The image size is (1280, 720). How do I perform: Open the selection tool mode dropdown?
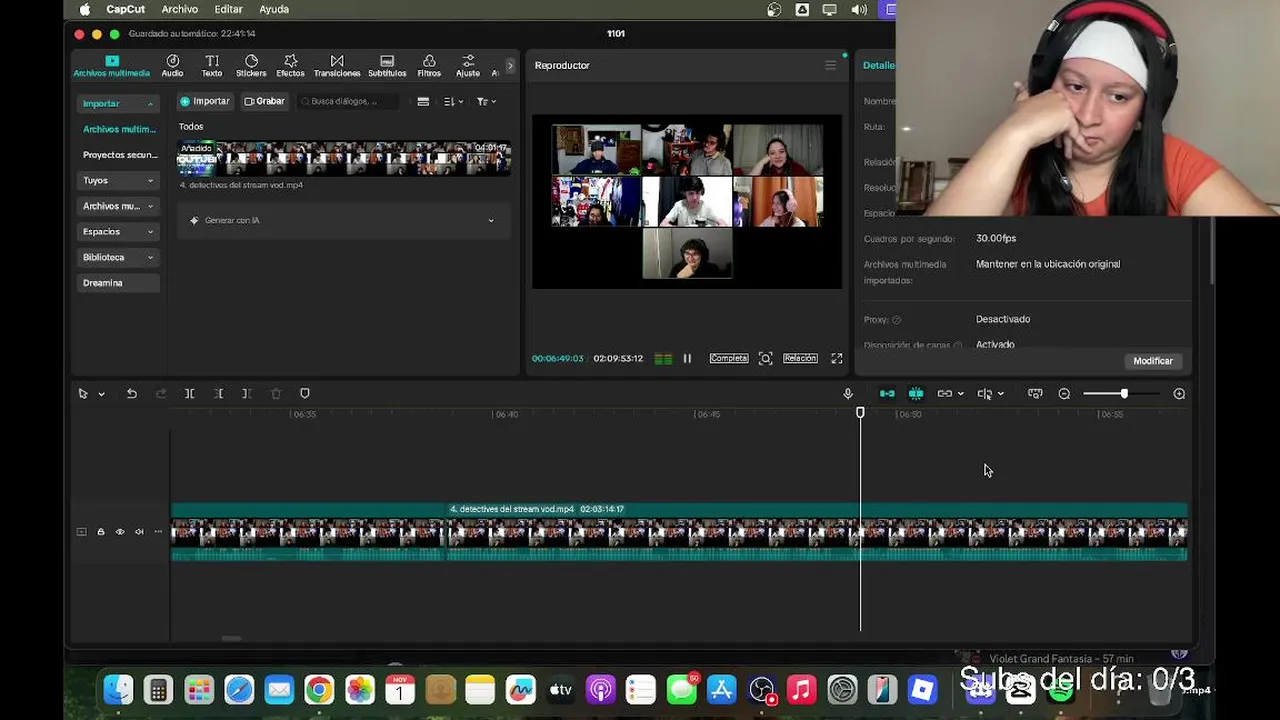pos(101,394)
